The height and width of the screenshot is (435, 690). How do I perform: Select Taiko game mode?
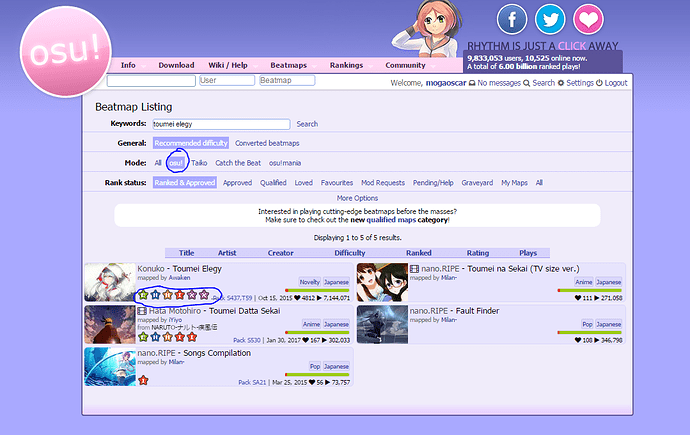pos(199,163)
